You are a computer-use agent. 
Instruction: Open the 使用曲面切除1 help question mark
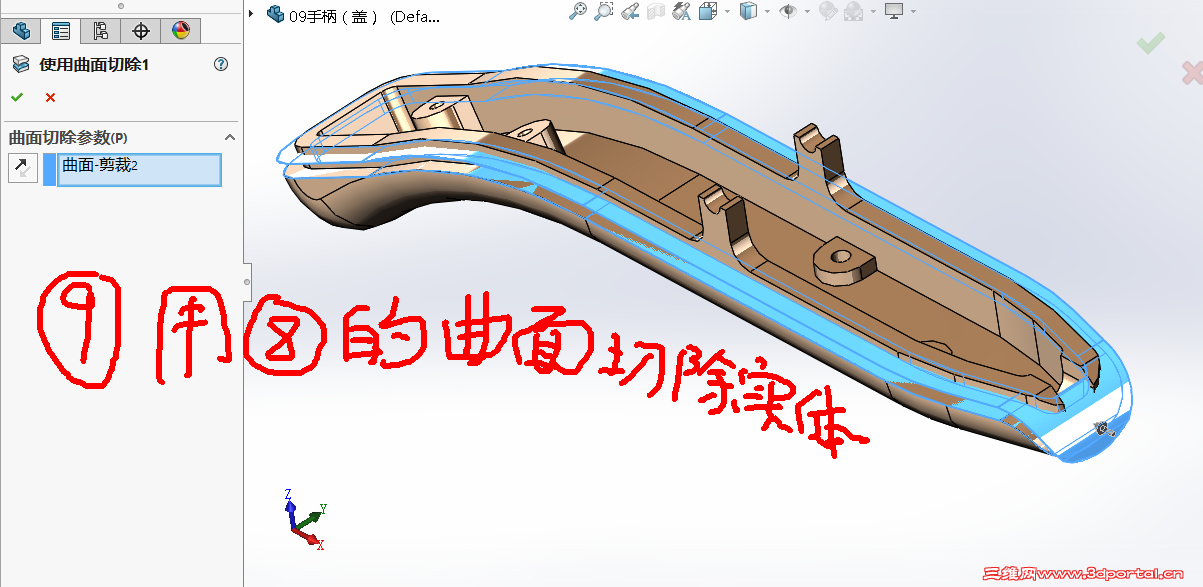point(220,63)
